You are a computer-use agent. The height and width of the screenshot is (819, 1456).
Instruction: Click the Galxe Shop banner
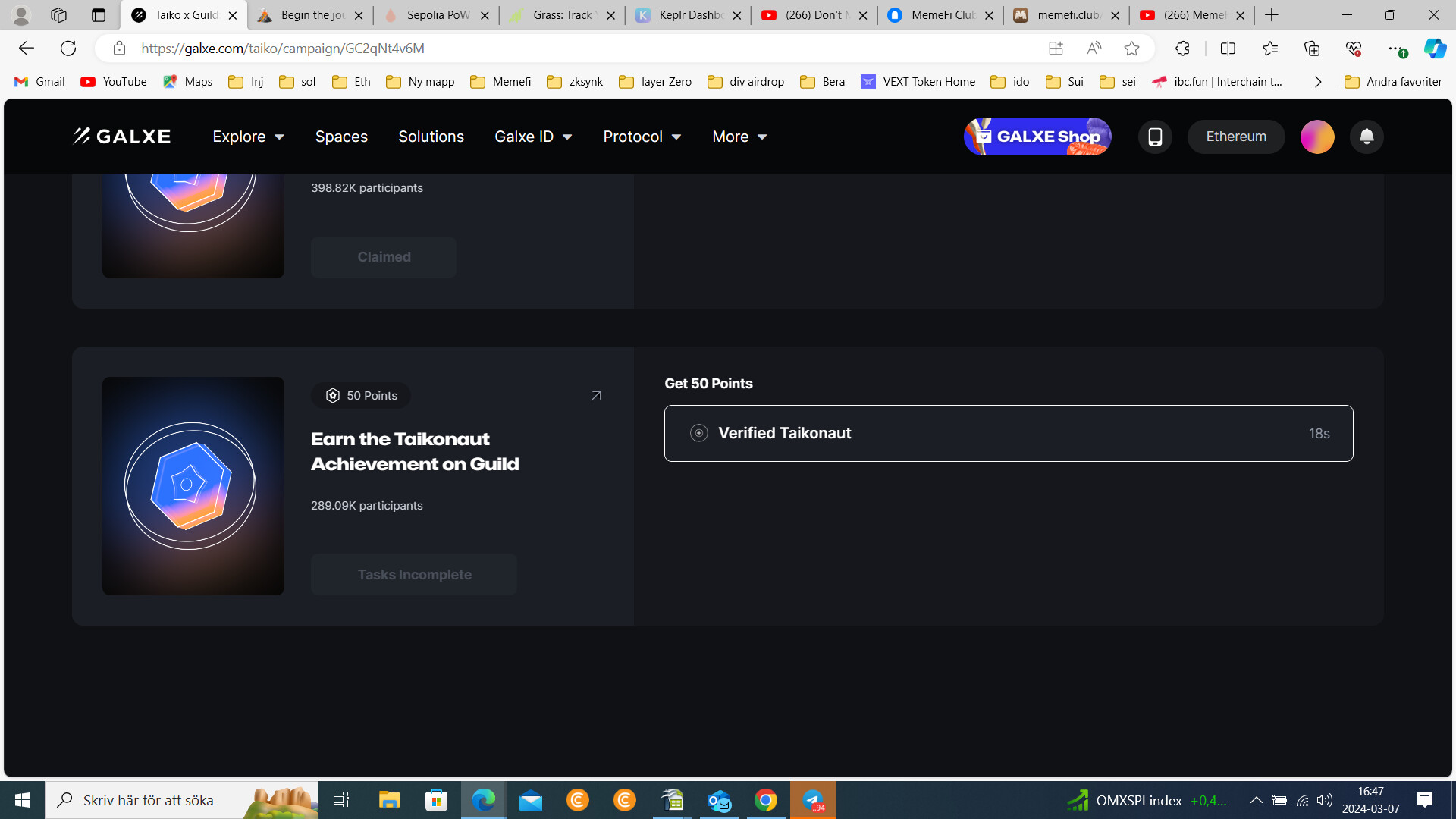[x=1037, y=136]
